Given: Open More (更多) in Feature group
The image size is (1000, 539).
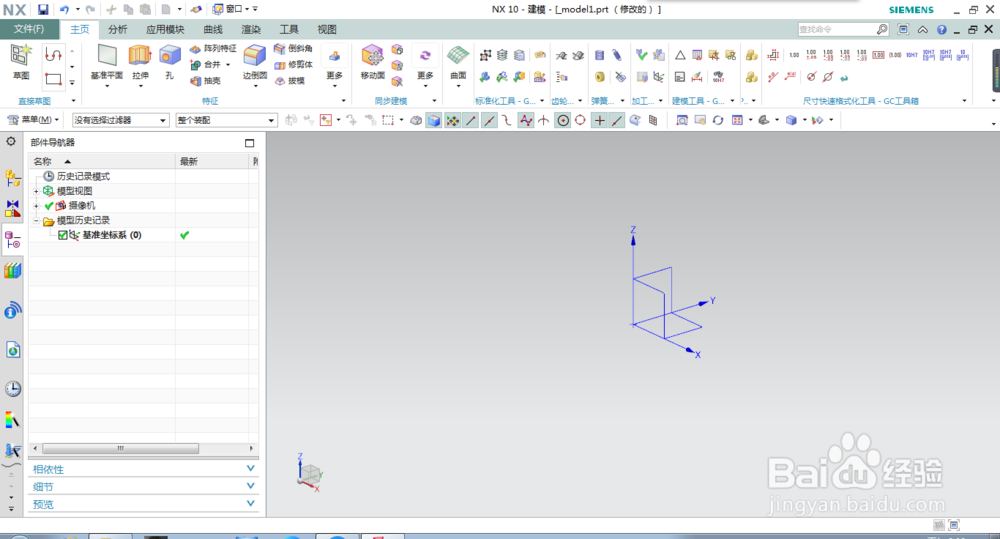Looking at the screenshot, I should [x=334, y=64].
